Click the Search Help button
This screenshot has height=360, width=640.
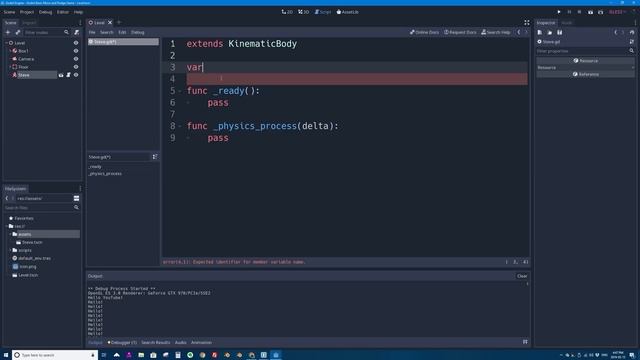tap(496, 32)
